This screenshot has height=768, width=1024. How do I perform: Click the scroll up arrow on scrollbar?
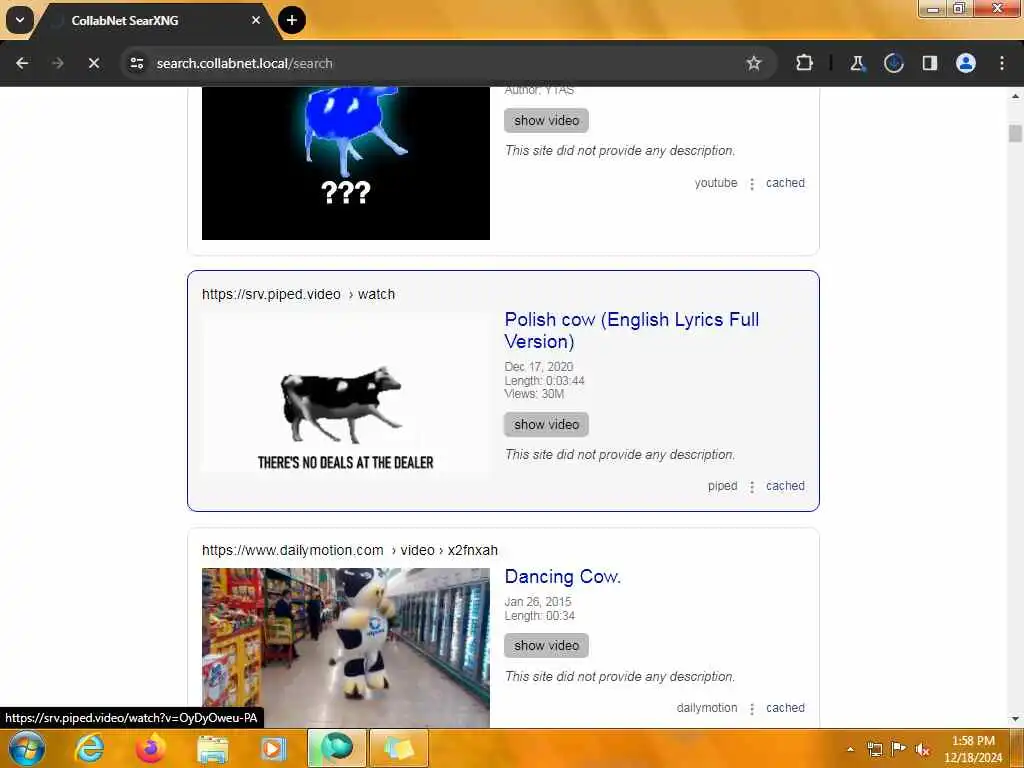click(x=1016, y=96)
